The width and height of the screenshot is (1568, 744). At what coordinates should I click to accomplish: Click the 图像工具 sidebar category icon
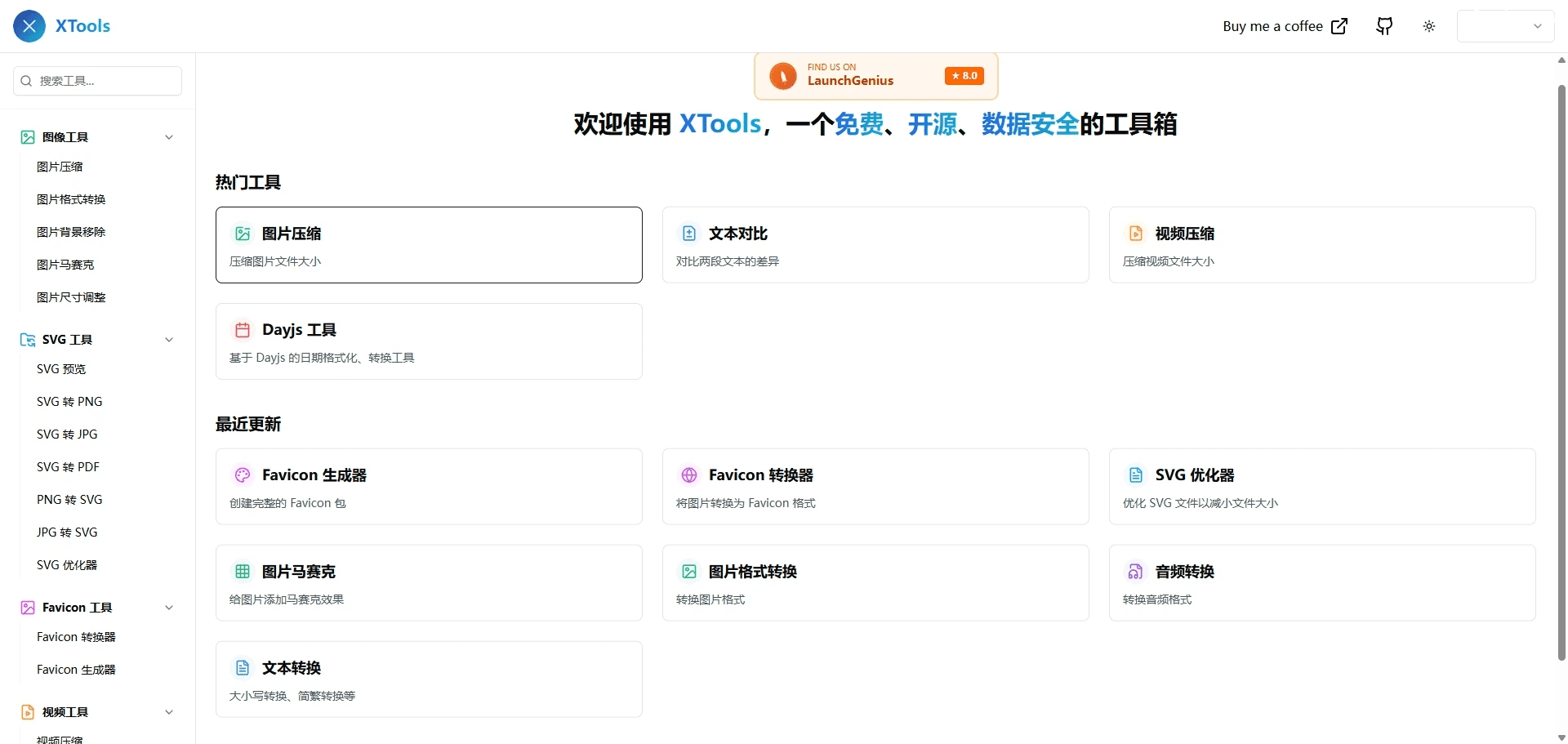pyautogui.click(x=28, y=137)
